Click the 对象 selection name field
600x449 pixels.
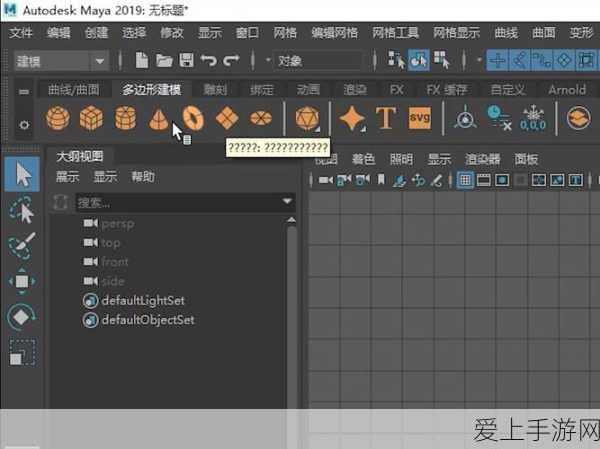coord(318,60)
